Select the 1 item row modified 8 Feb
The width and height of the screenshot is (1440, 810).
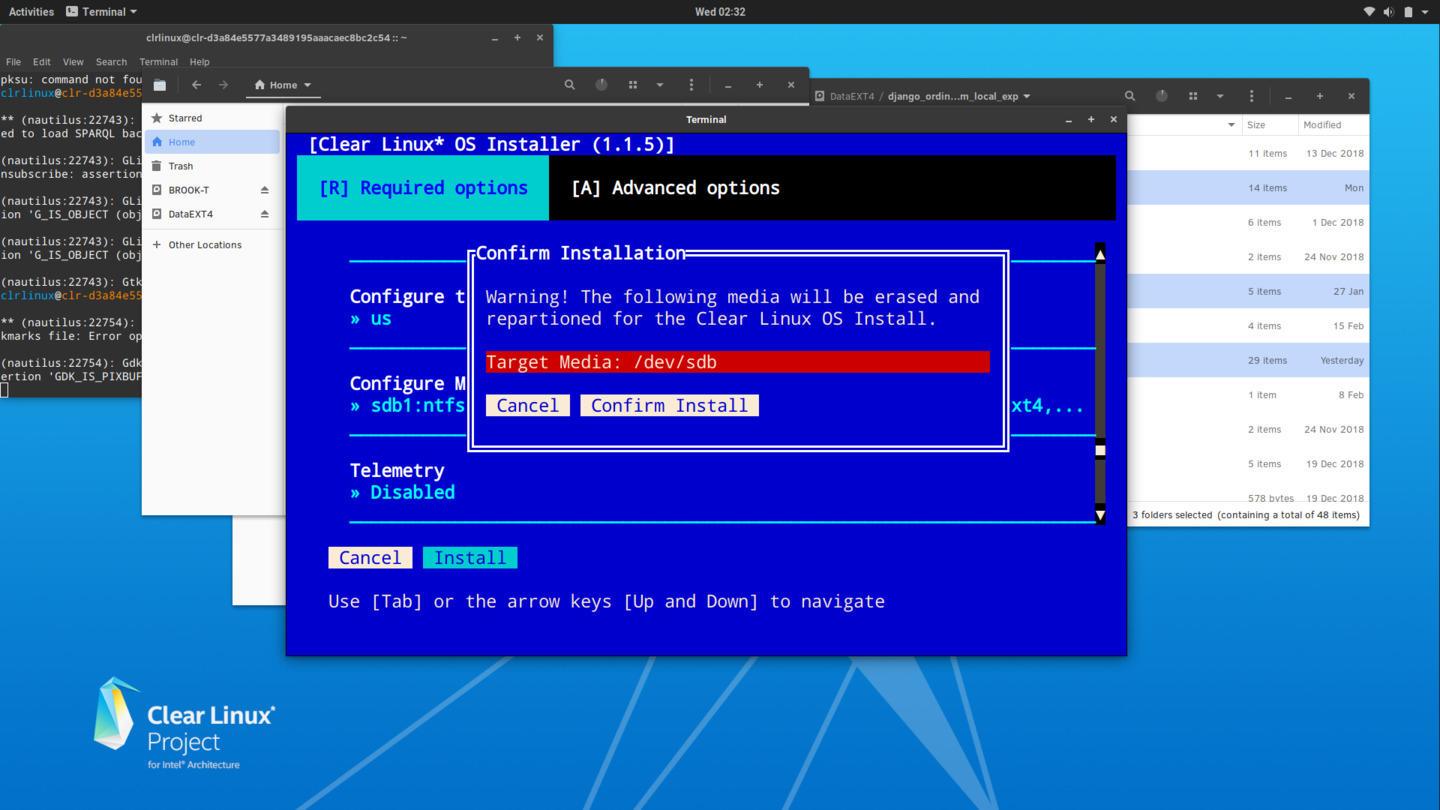1248,395
